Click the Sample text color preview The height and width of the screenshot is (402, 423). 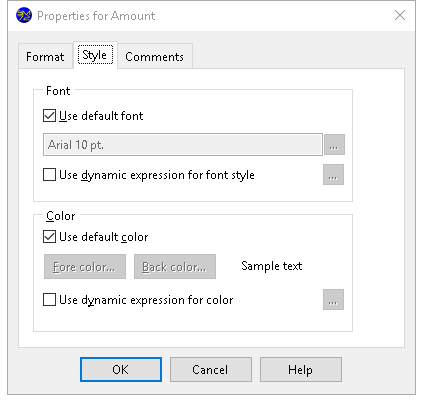click(x=272, y=266)
